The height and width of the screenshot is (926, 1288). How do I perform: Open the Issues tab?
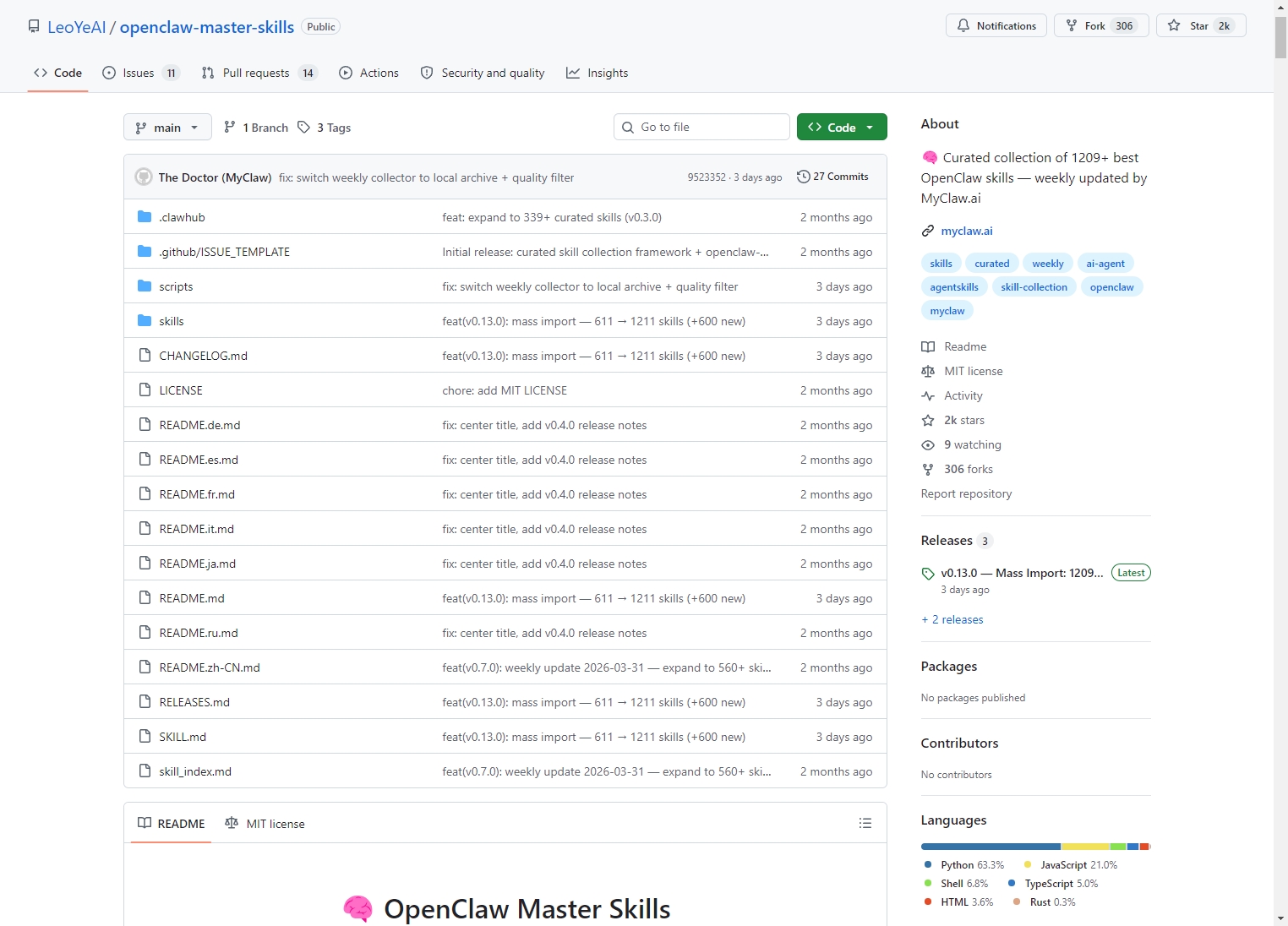(x=141, y=73)
